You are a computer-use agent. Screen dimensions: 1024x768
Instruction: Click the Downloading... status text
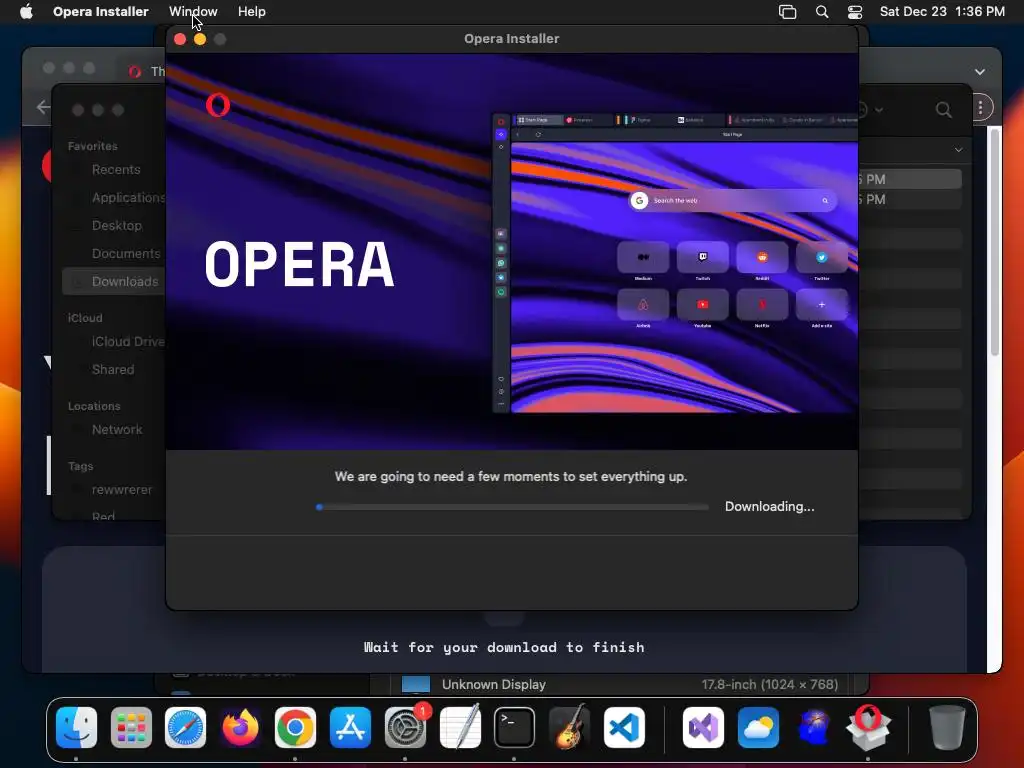769,507
